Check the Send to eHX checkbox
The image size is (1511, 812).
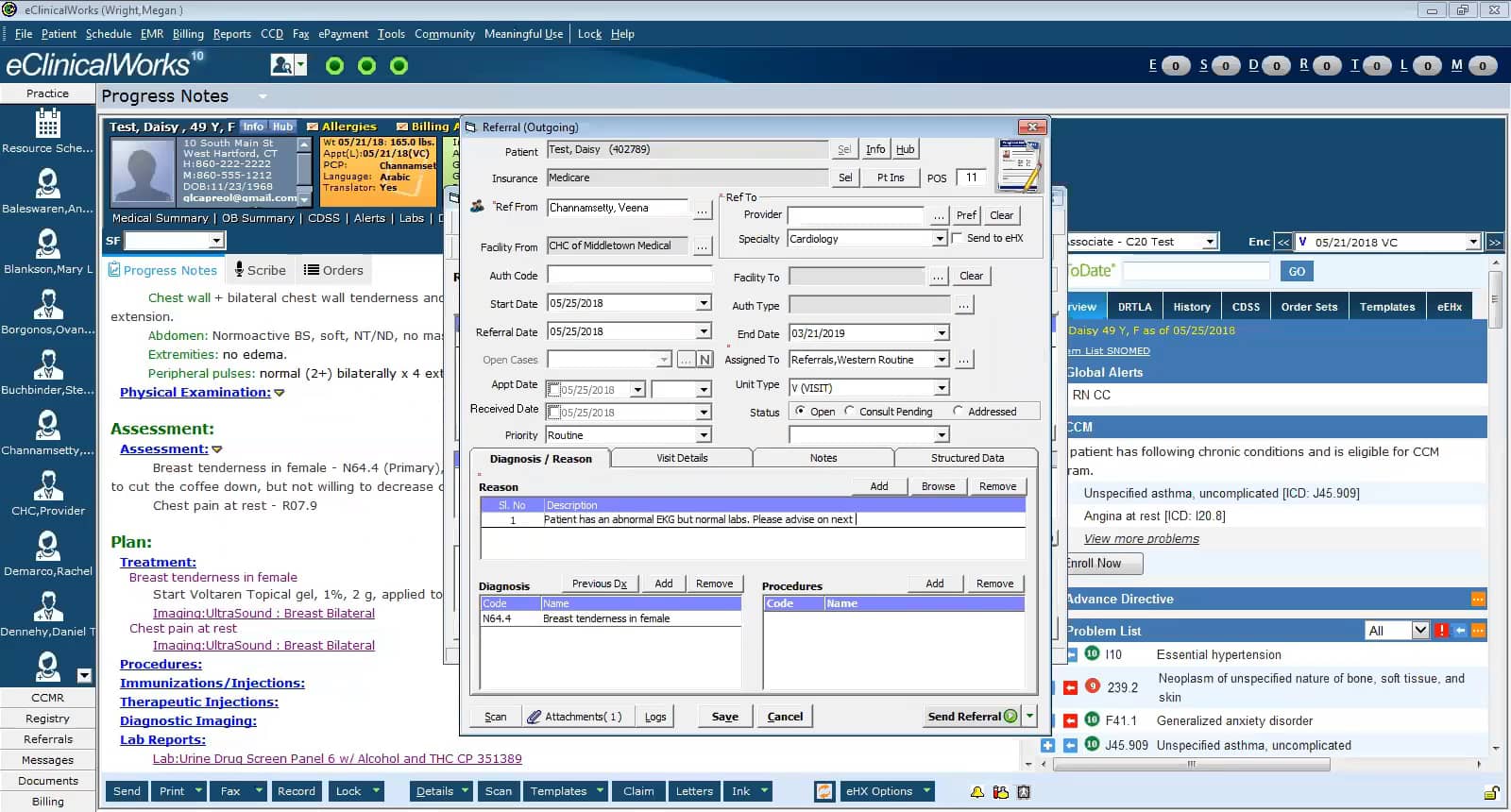(958, 238)
